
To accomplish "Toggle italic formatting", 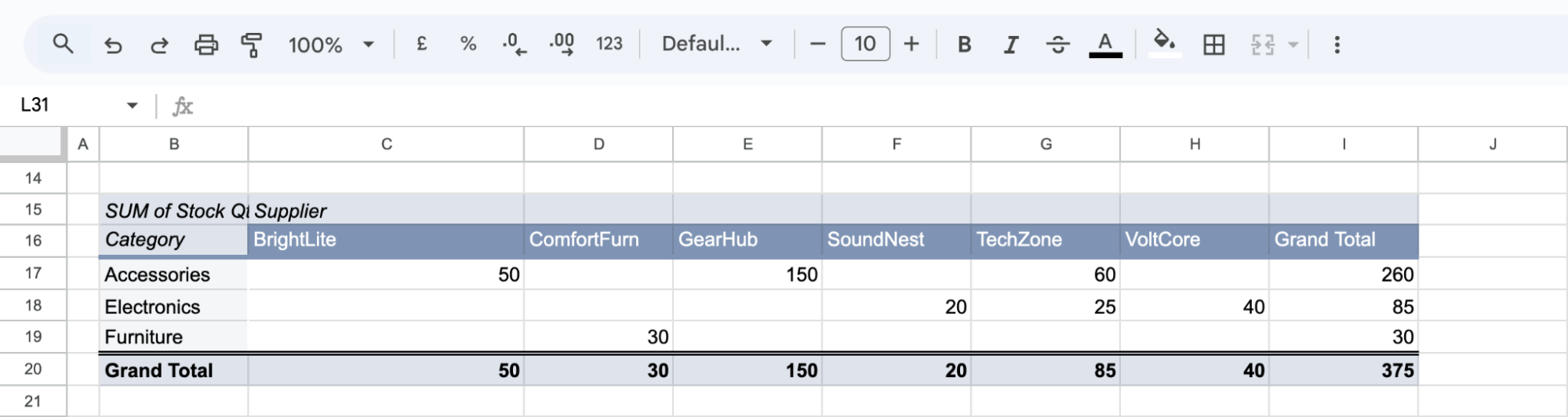I will point(1011,45).
